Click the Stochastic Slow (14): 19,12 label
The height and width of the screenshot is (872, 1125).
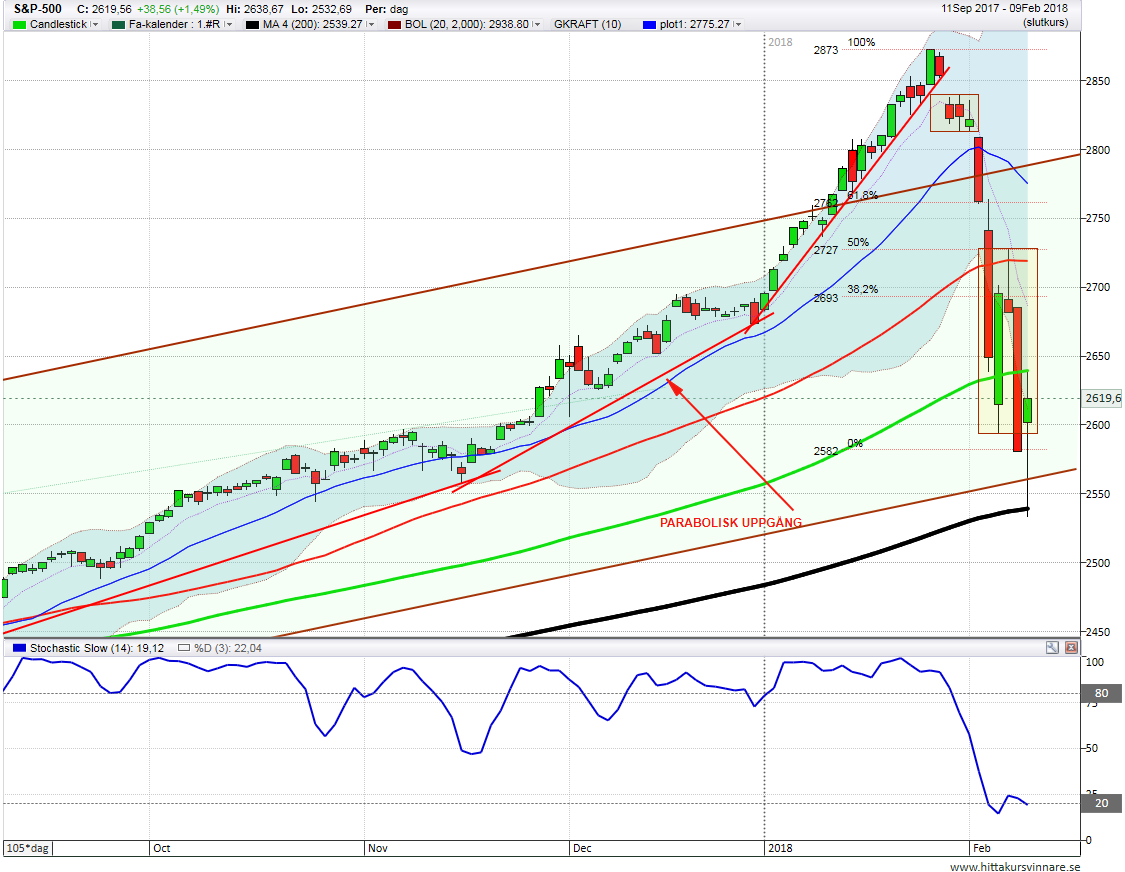pos(97,648)
